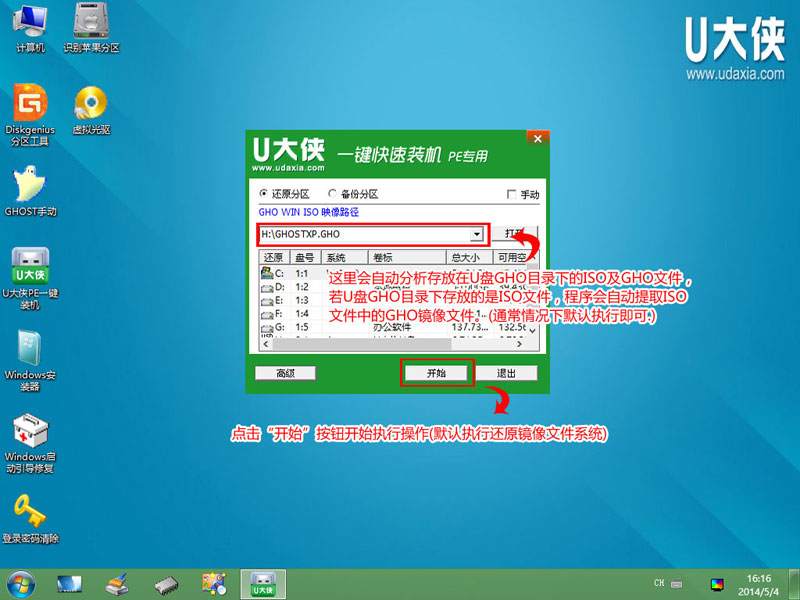
Task: Expand the image file selection list
Action: 478,235
